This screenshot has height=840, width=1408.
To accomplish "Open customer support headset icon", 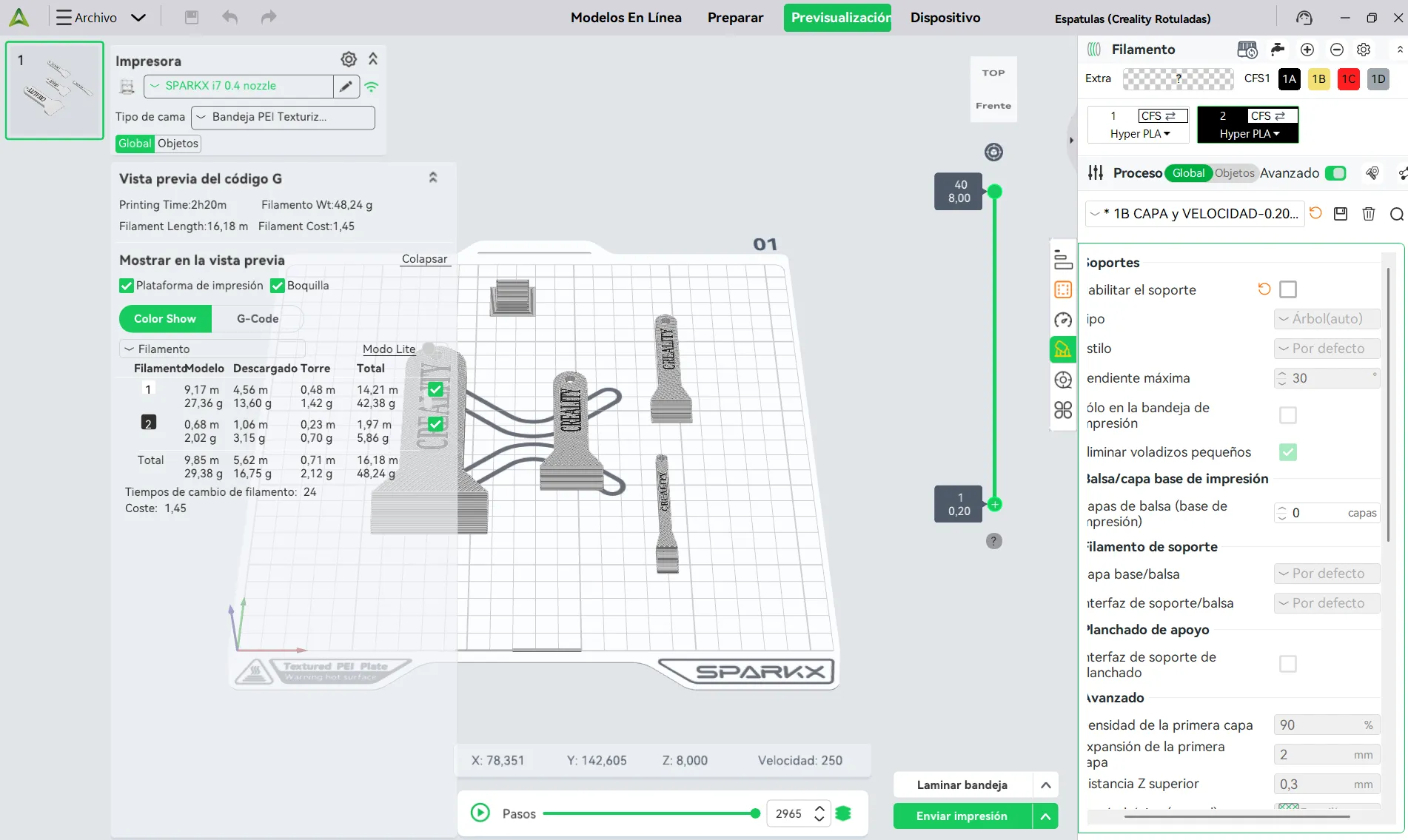I will tap(1304, 18).
